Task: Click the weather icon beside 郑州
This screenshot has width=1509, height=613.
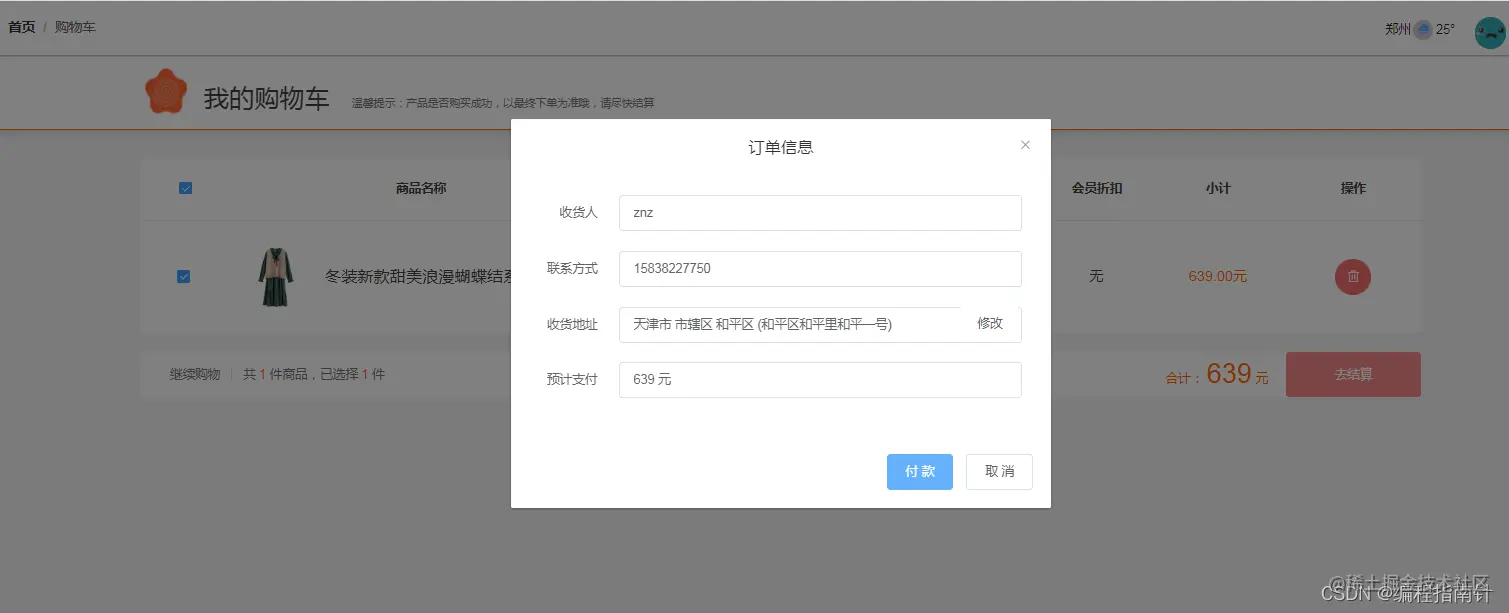Action: pos(1422,30)
